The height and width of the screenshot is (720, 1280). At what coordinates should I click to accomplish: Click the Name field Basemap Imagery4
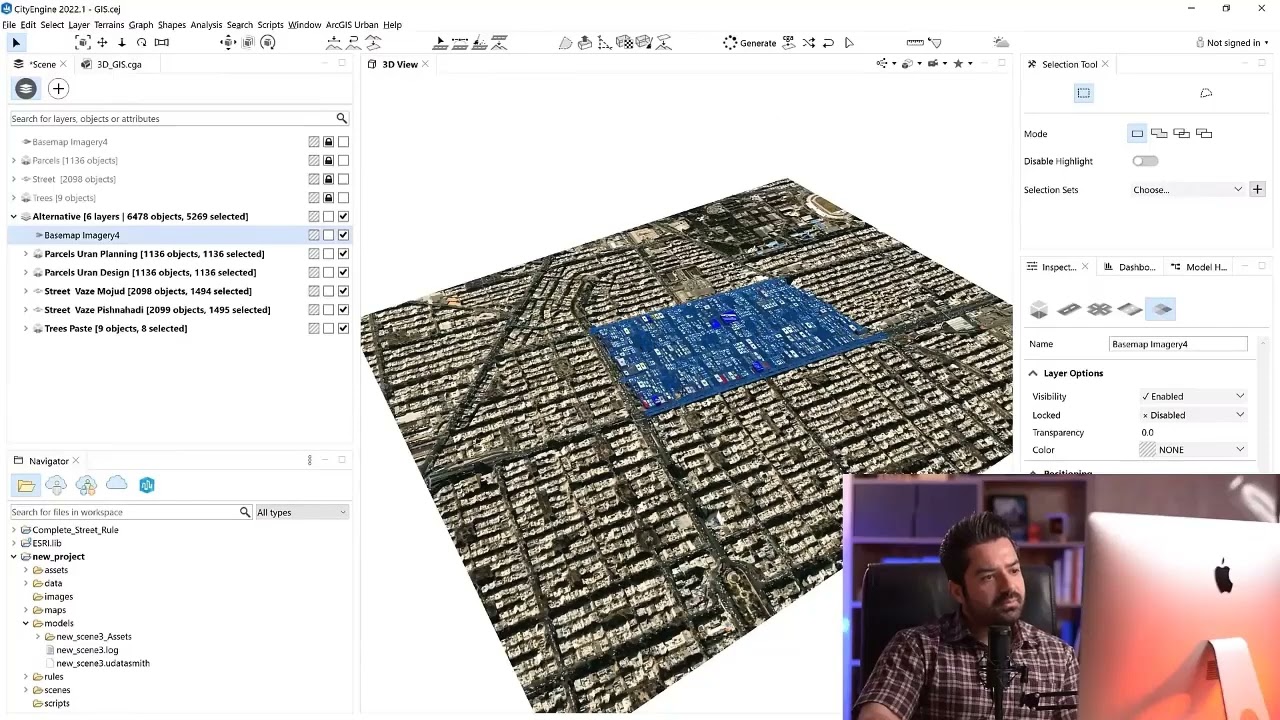(x=1179, y=344)
